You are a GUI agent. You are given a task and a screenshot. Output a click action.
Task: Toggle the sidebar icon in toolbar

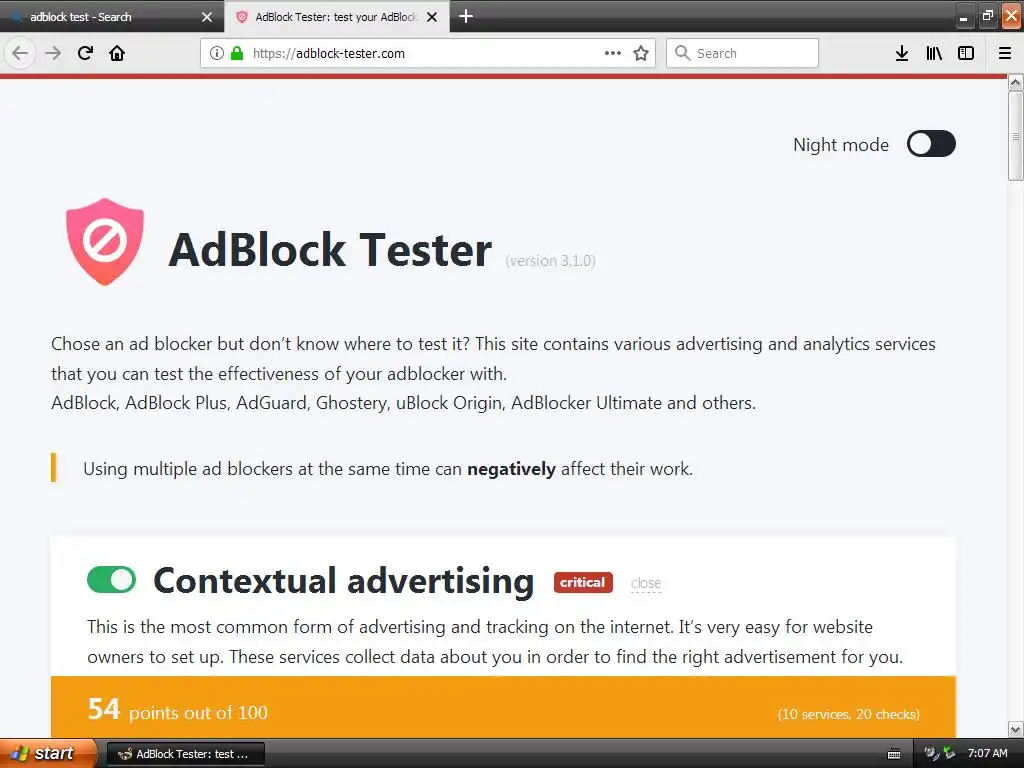pos(966,53)
